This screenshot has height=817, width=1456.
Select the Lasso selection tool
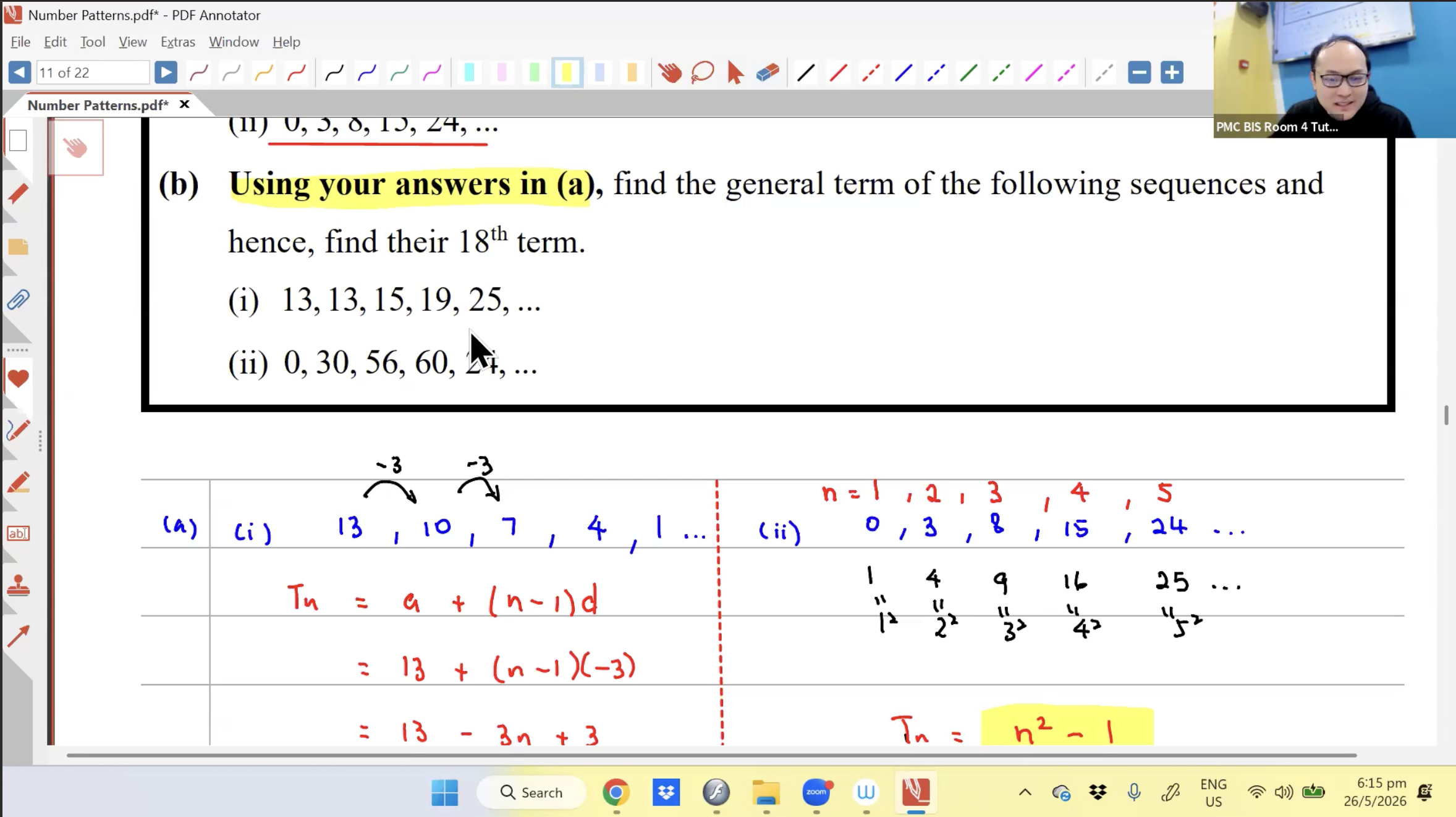point(703,73)
